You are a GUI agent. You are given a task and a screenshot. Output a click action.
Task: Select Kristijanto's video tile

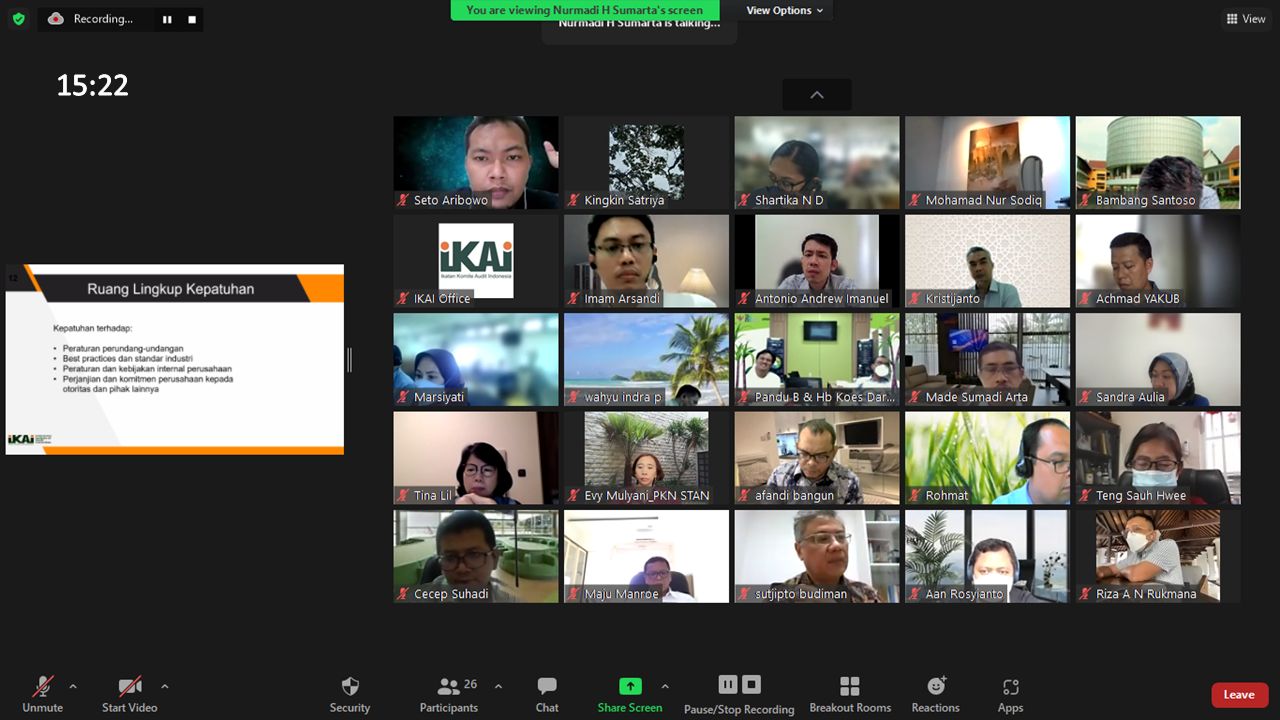click(x=988, y=261)
